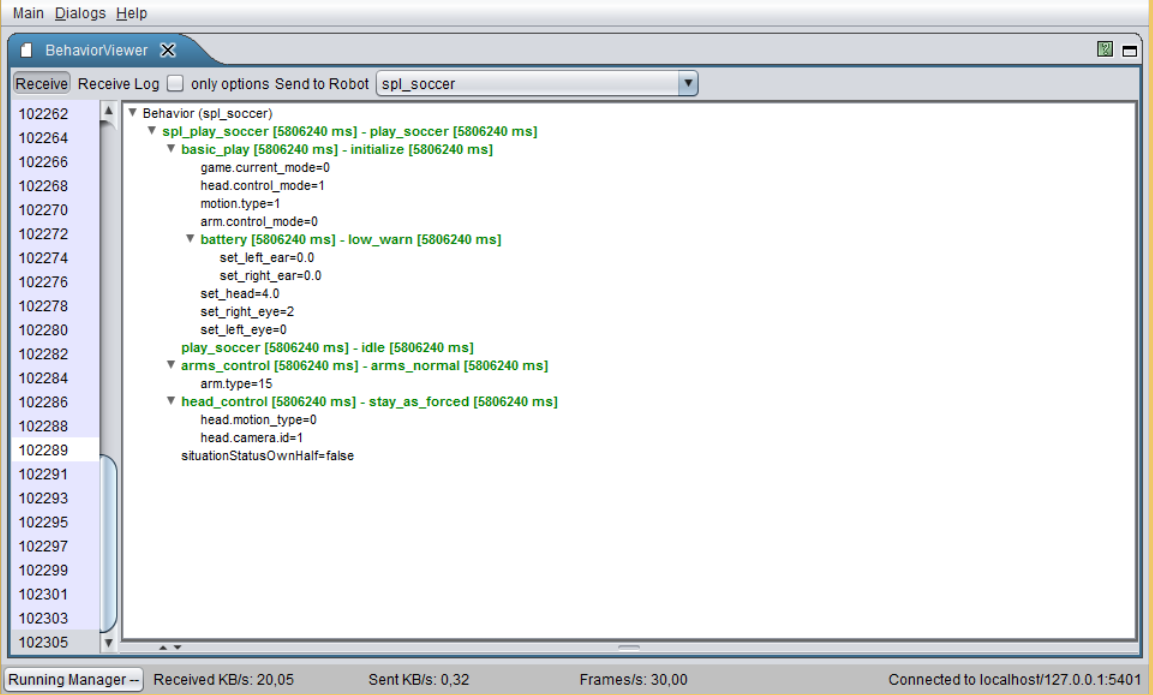Select frame 102276 in the list
This screenshot has width=1153, height=695.
[x=44, y=282]
